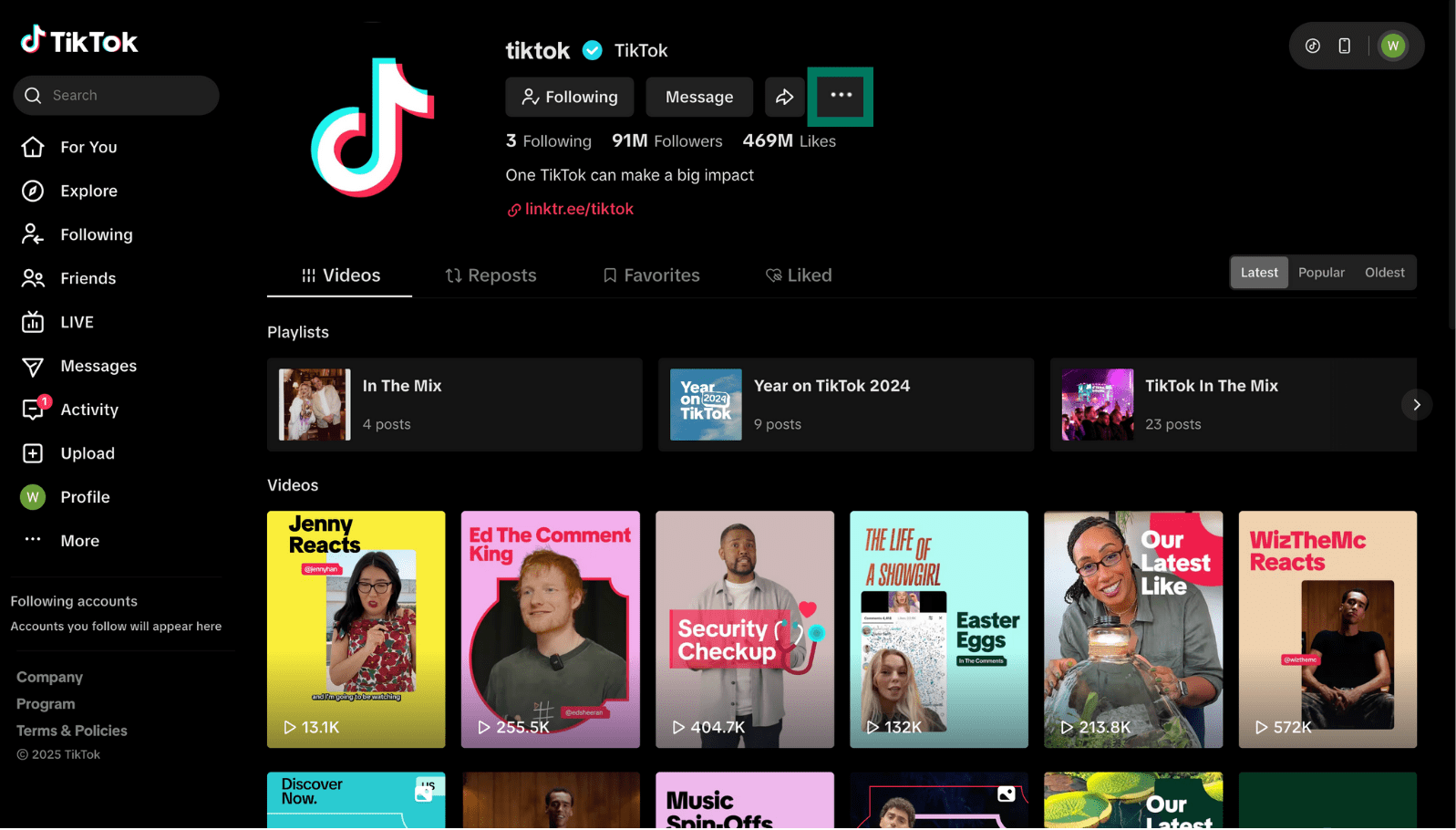Click the TikTok coin icon in top bar
The width and height of the screenshot is (1456, 830).
pos(1313,46)
